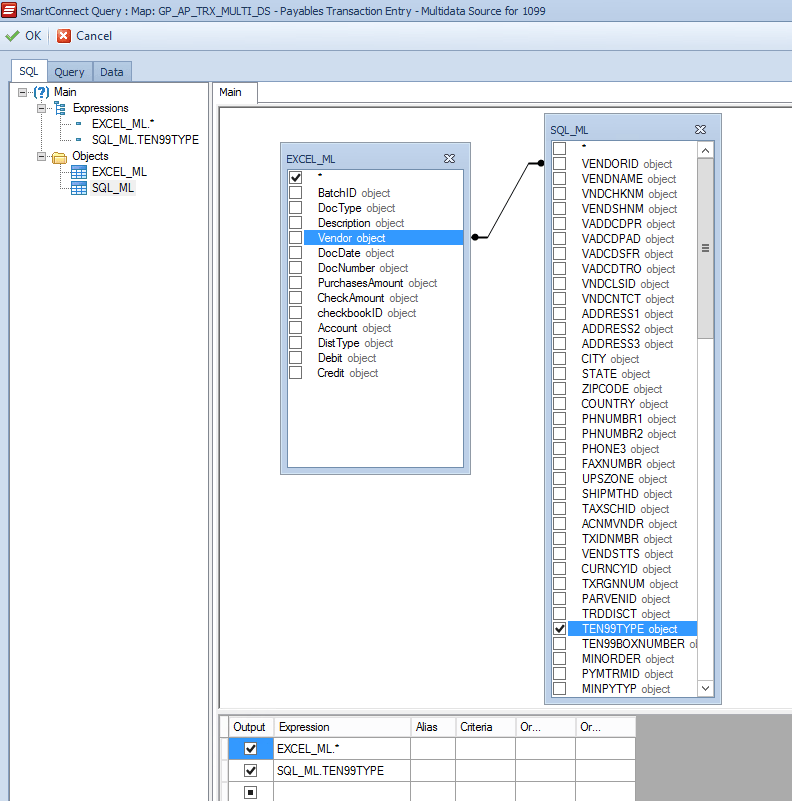This screenshot has width=792, height=801.
Task: Check the DistType field checkbox
Action: tap(295, 342)
